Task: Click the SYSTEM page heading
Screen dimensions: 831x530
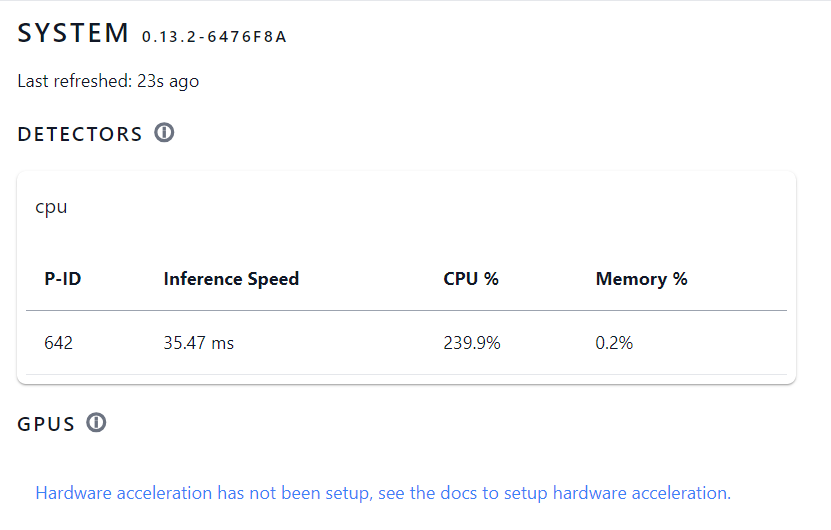Action: (73, 33)
